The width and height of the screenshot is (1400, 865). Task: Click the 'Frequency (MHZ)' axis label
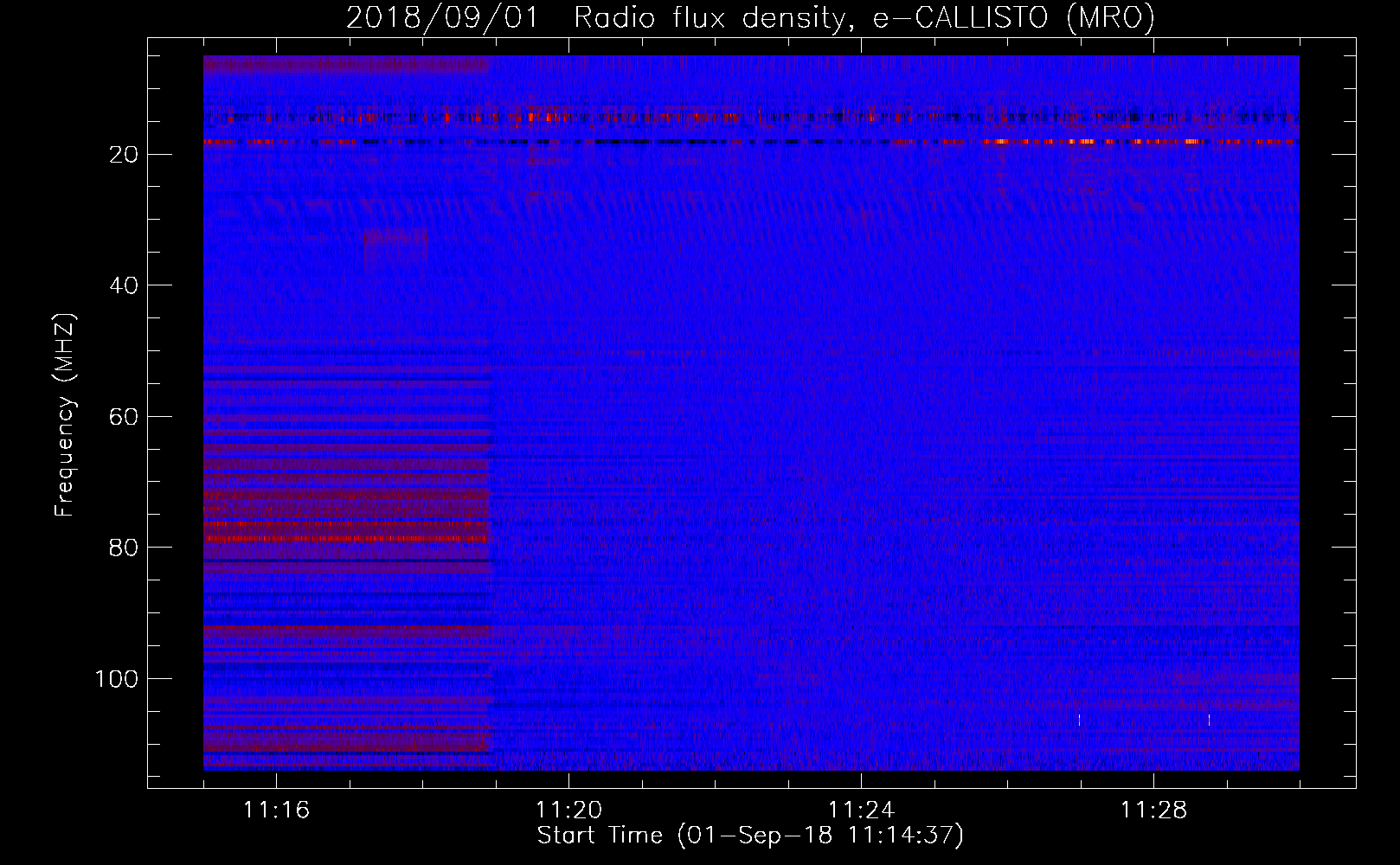point(65,415)
